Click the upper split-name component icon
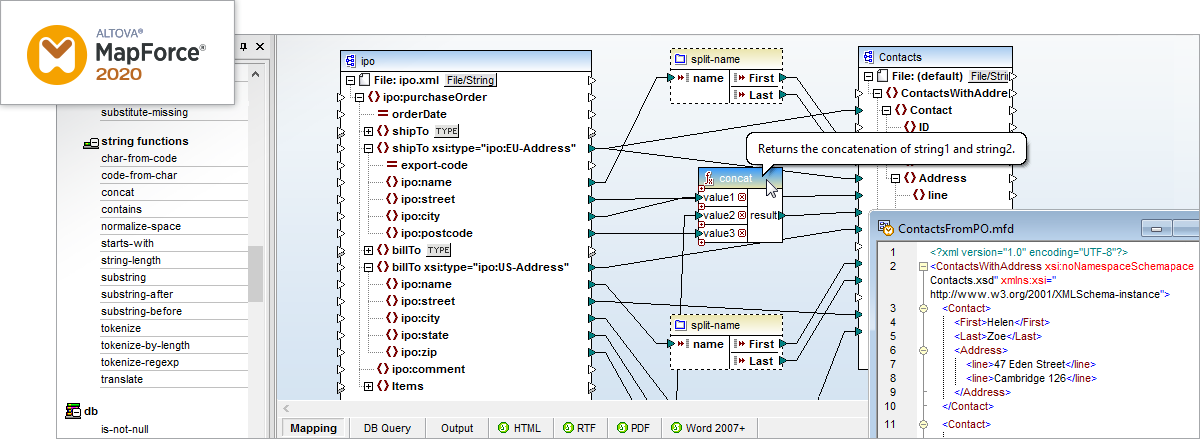Screen dimensions: 1200x440 (x=680, y=59)
